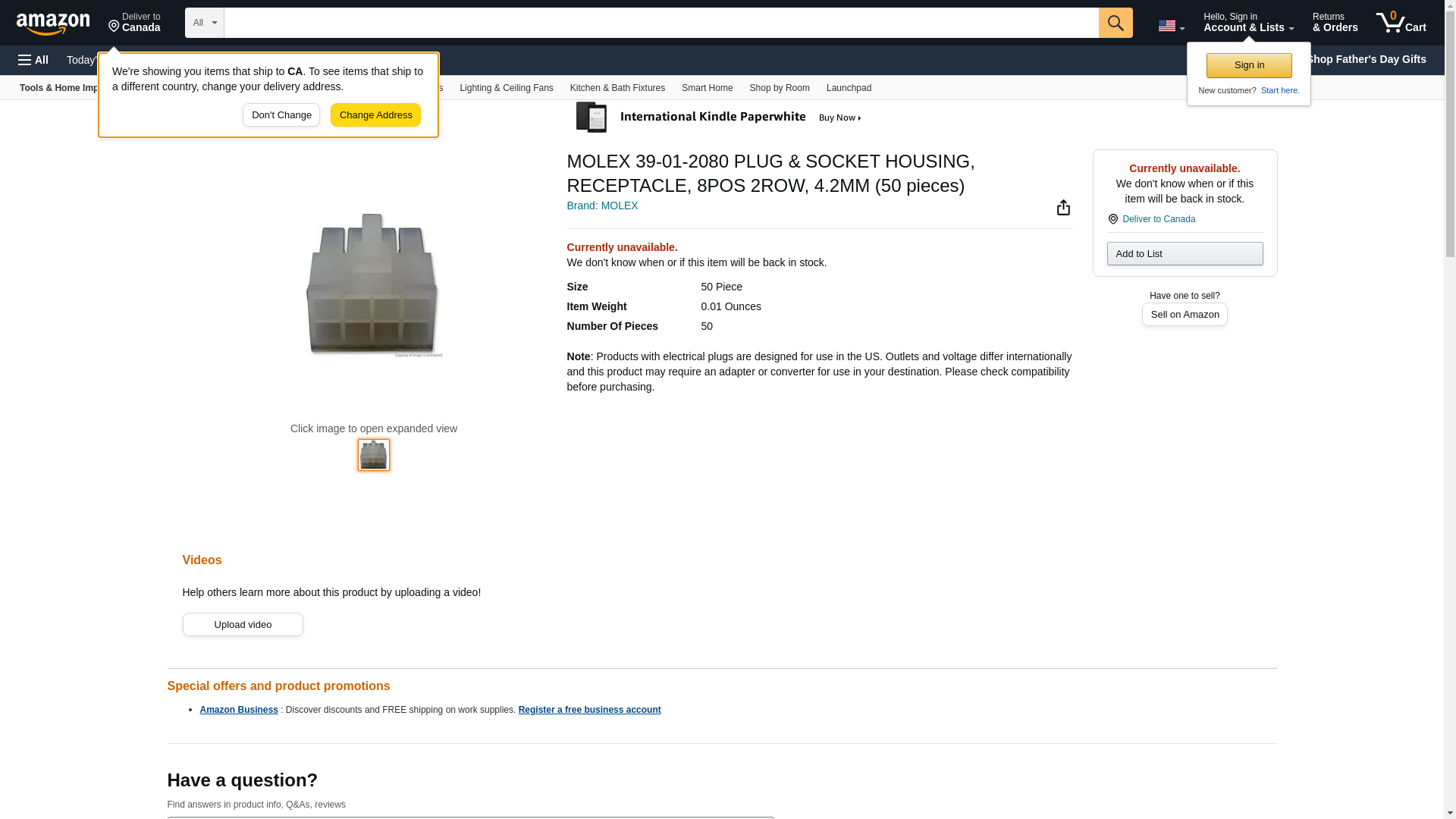
Task: Focus the Amazon search input field
Action: (x=661, y=23)
